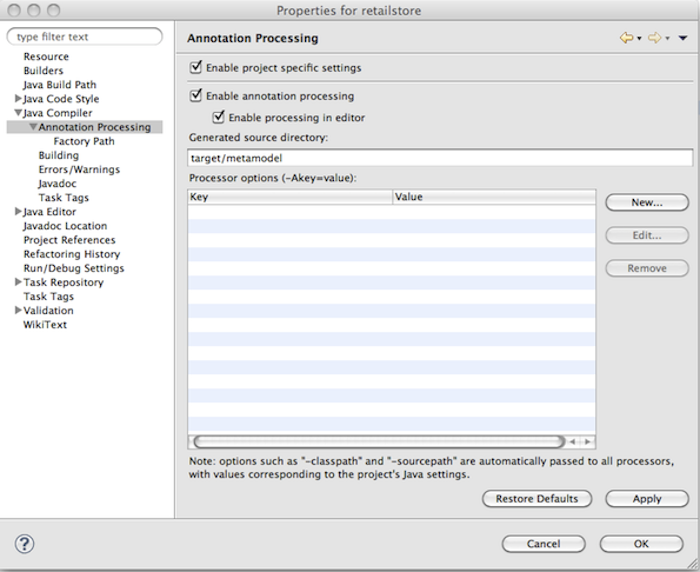Viewport: 700px width, 572px height.
Task: Toggle Enable project specific settings checkbox
Action: pos(195,68)
